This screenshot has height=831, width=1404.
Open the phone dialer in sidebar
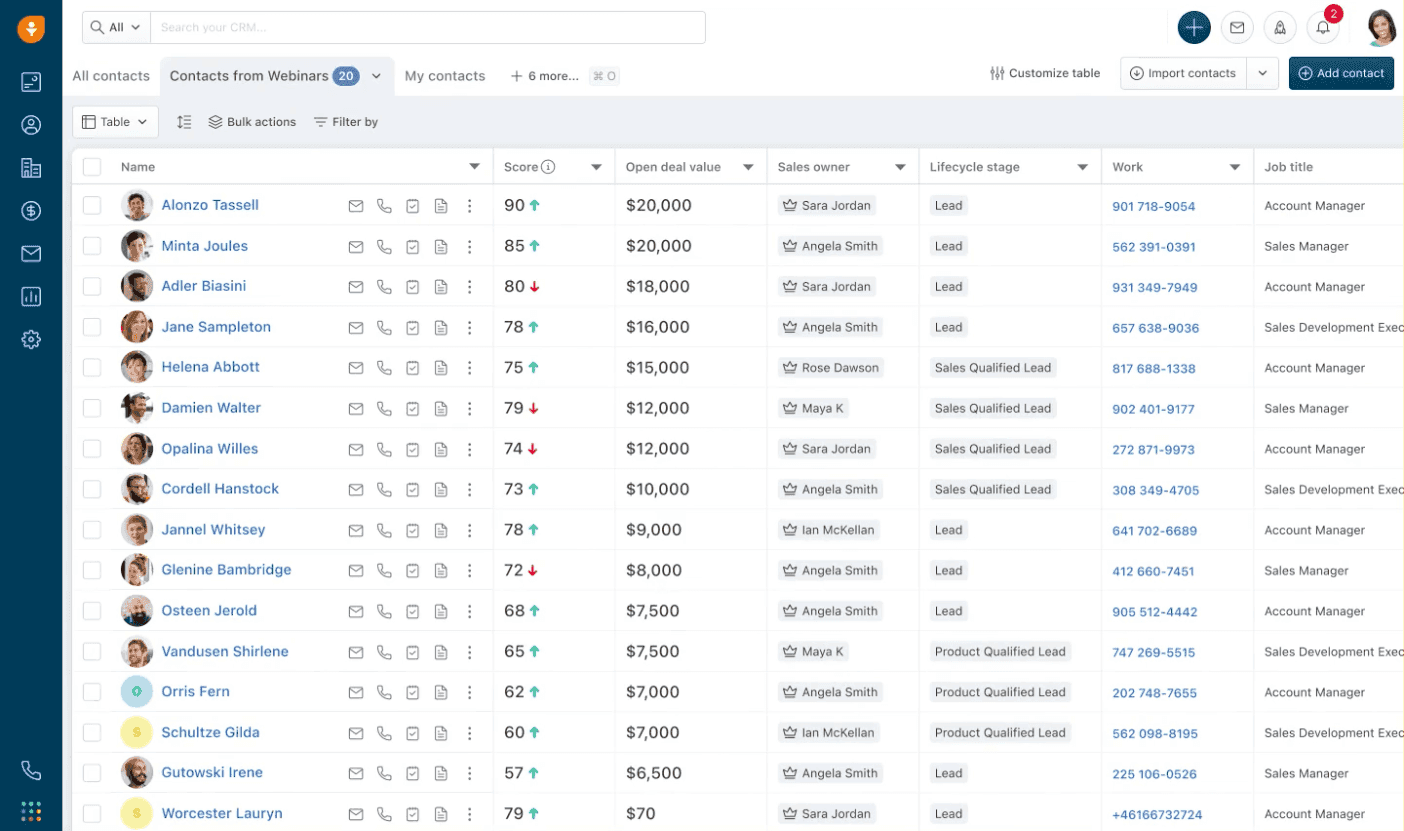[31, 770]
